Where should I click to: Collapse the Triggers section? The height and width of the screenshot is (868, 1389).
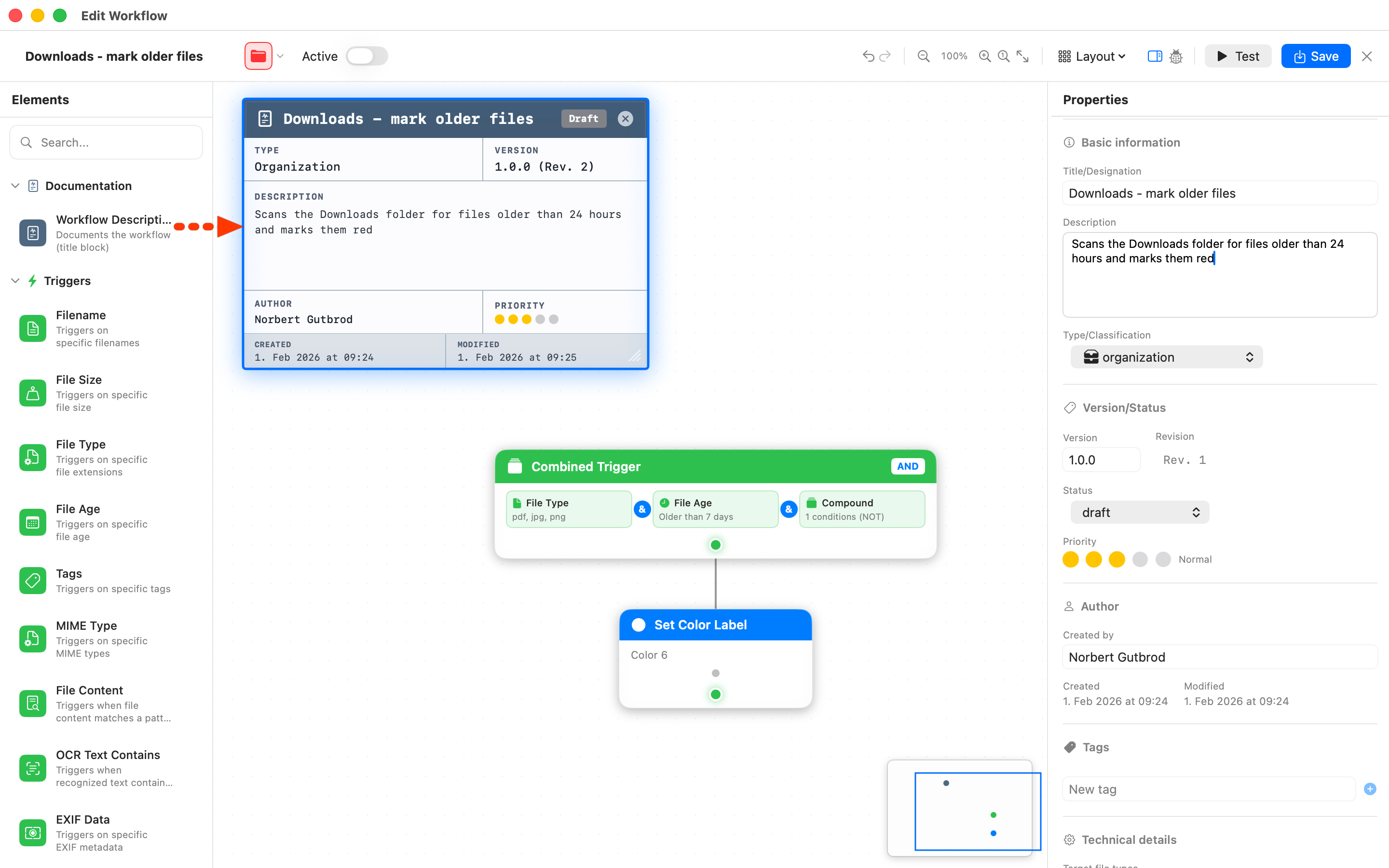[x=15, y=281]
